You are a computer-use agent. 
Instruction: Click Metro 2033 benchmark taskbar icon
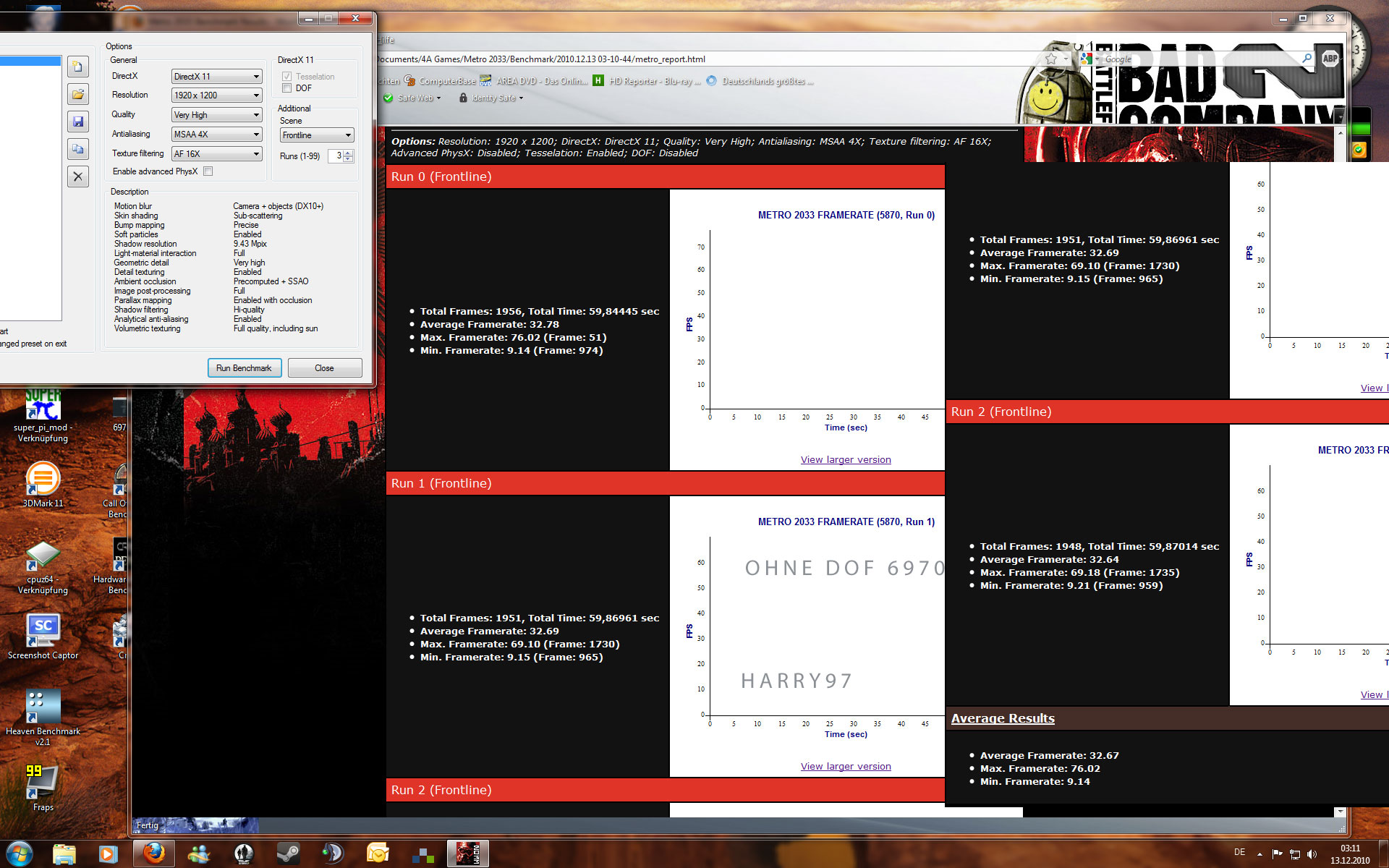pos(467,854)
